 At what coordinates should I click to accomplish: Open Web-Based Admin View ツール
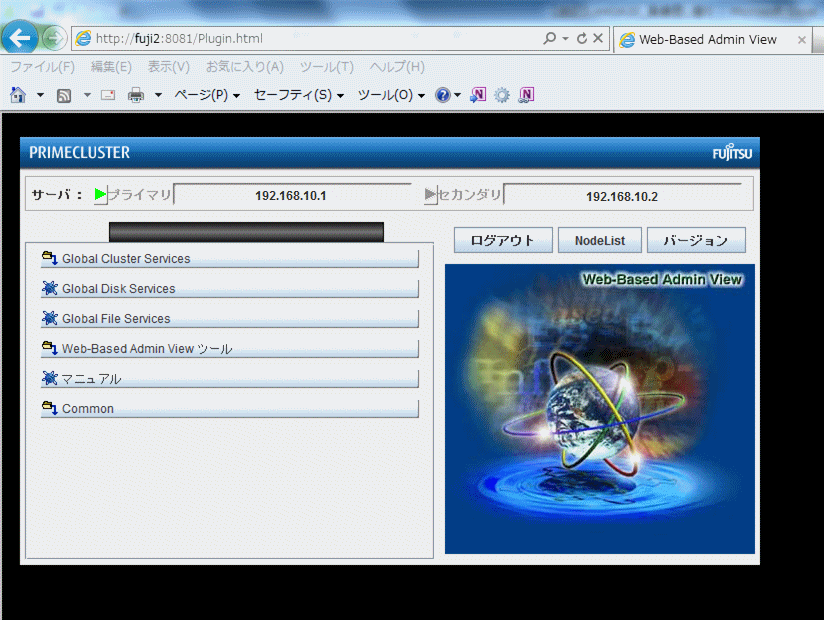click(230, 348)
